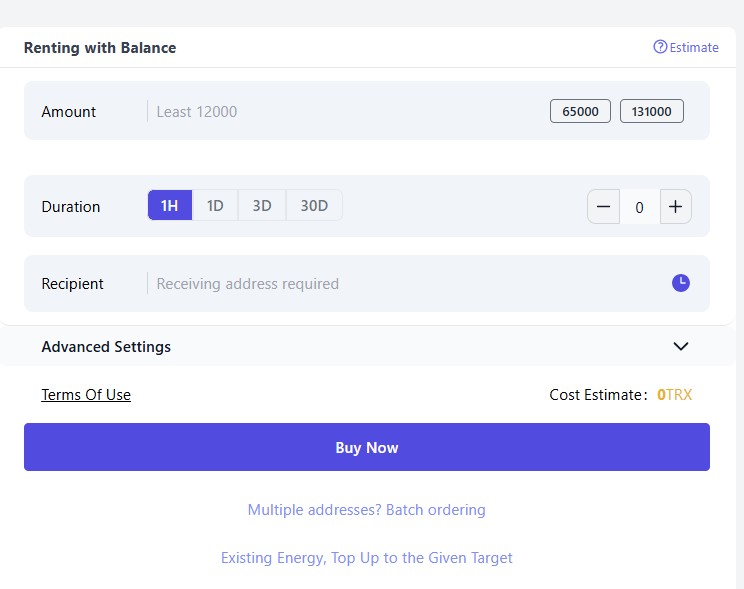Click the Advanced Settings label
The height and width of the screenshot is (589, 744).
(x=106, y=347)
